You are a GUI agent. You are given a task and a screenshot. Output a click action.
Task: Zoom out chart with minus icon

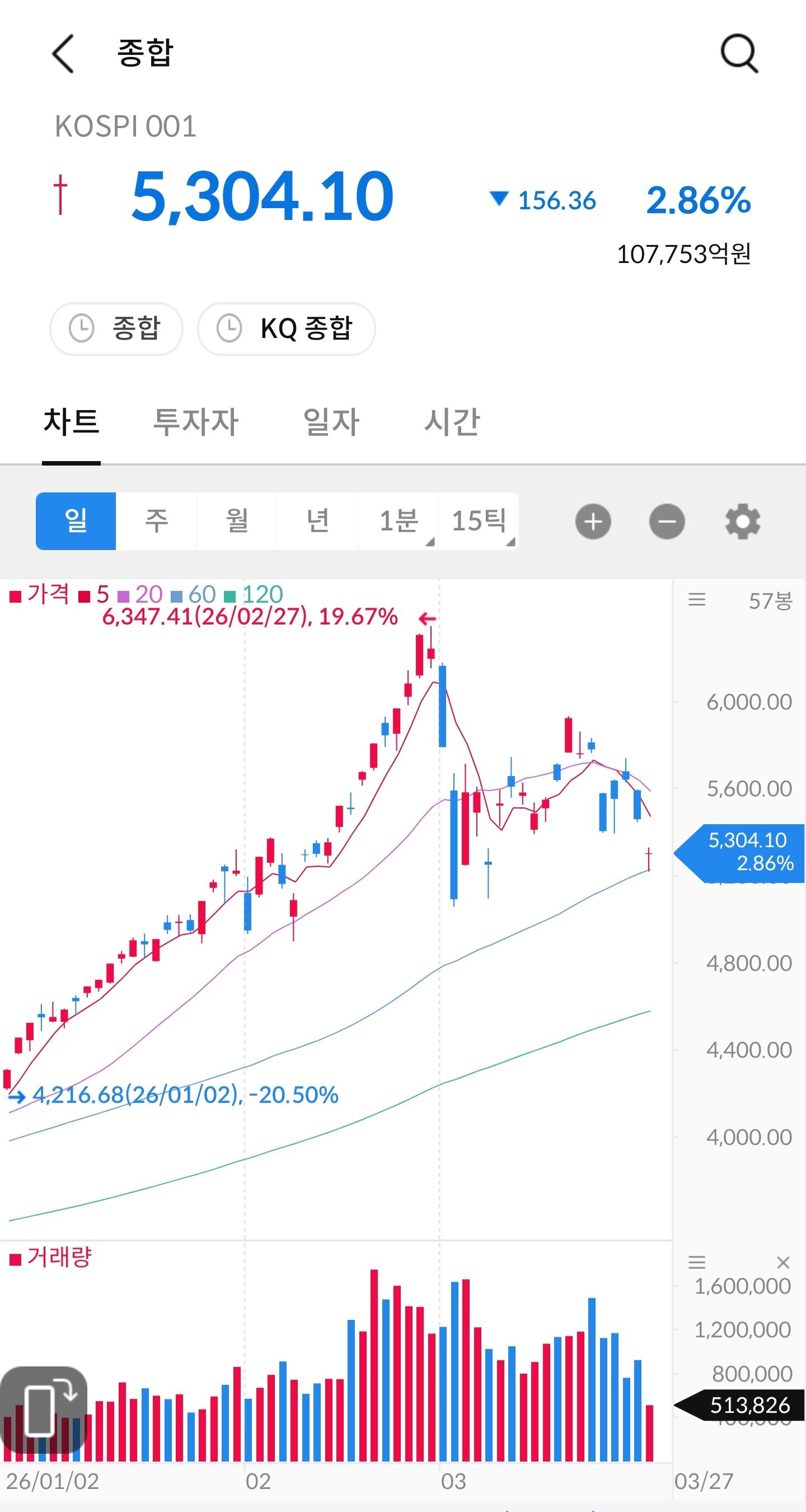click(x=667, y=521)
